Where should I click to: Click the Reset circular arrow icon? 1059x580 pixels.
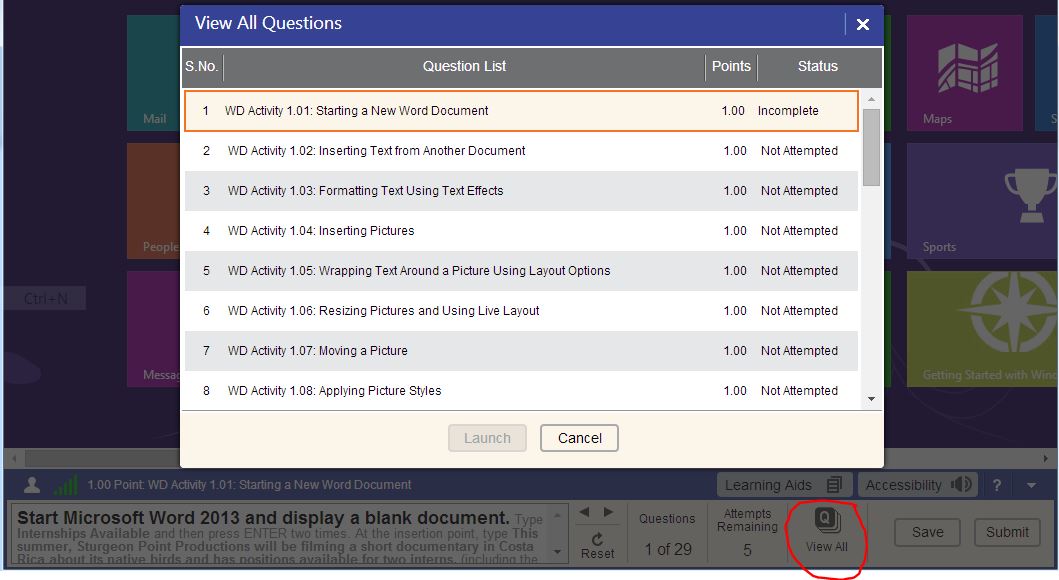tap(597, 541)
